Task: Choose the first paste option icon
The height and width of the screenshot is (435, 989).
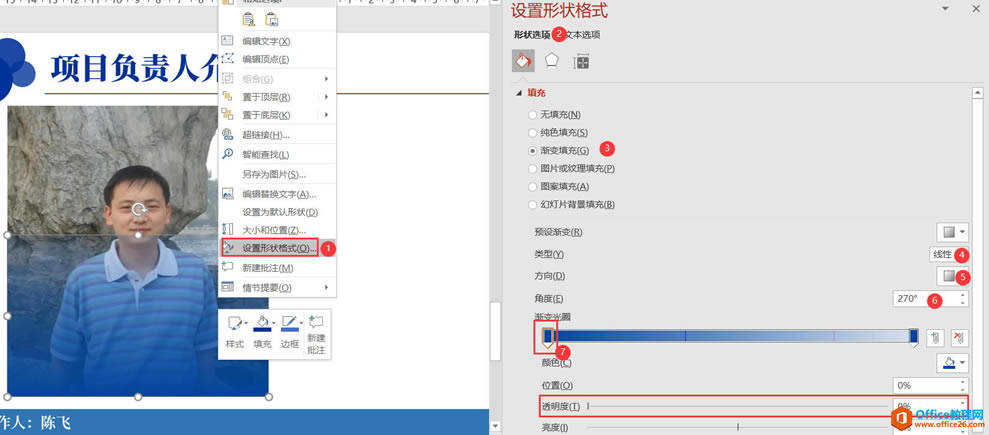Action: coord(249,20)
